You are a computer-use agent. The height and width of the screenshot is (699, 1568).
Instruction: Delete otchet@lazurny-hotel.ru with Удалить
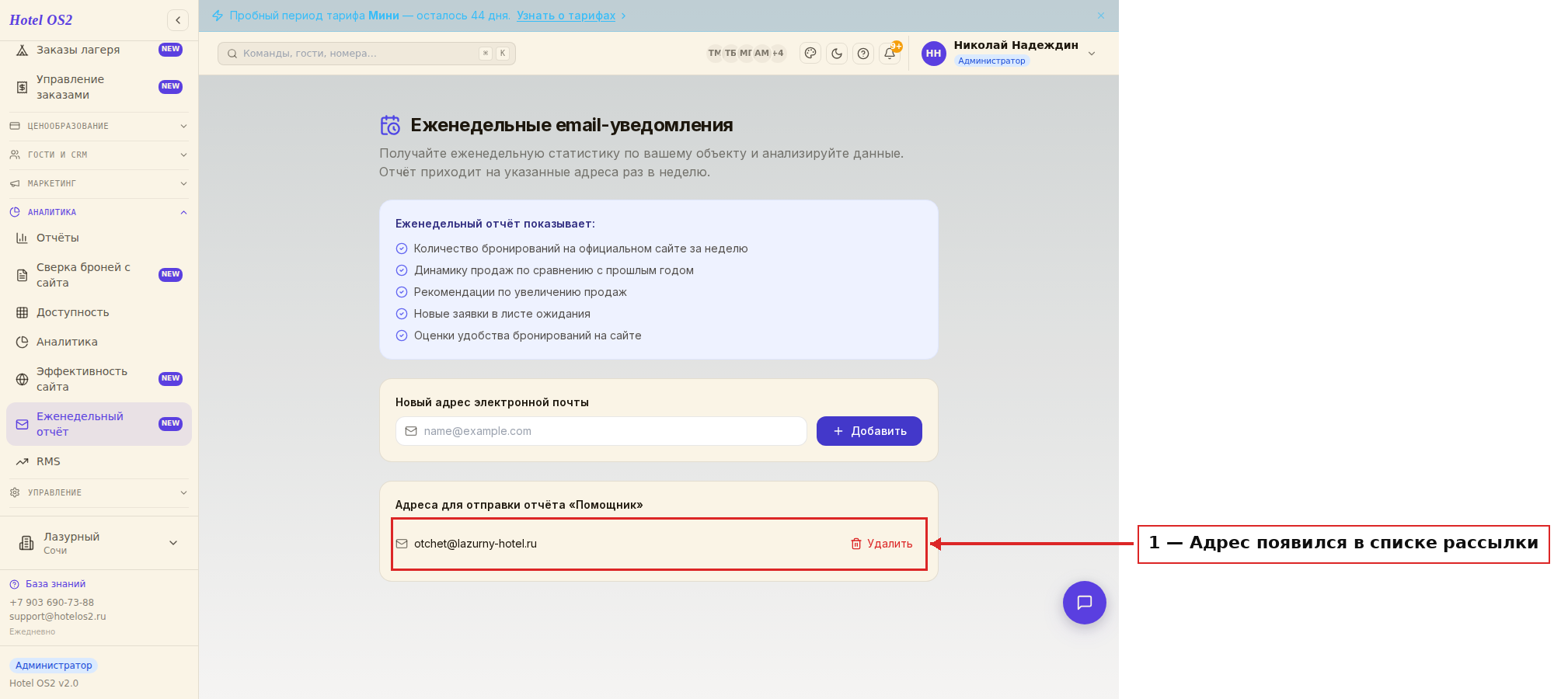(x=881, y=544)
